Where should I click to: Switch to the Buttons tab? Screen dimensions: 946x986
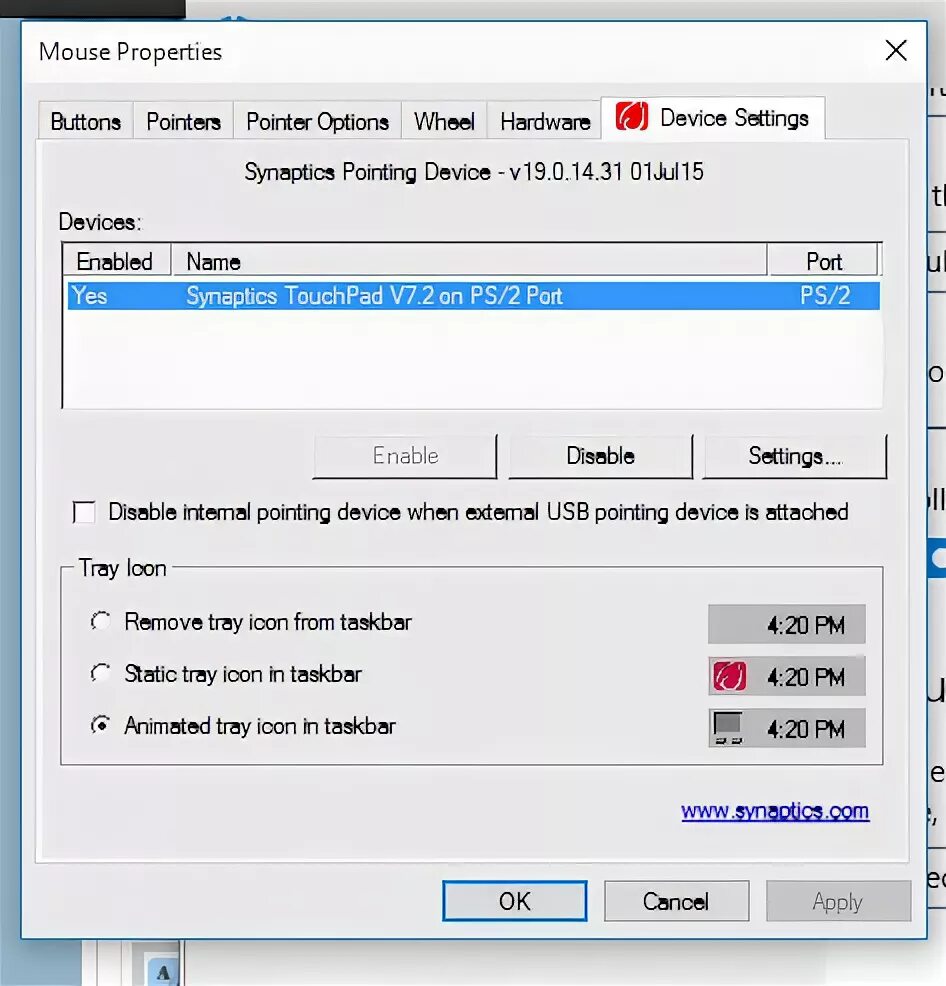[86, 121]
